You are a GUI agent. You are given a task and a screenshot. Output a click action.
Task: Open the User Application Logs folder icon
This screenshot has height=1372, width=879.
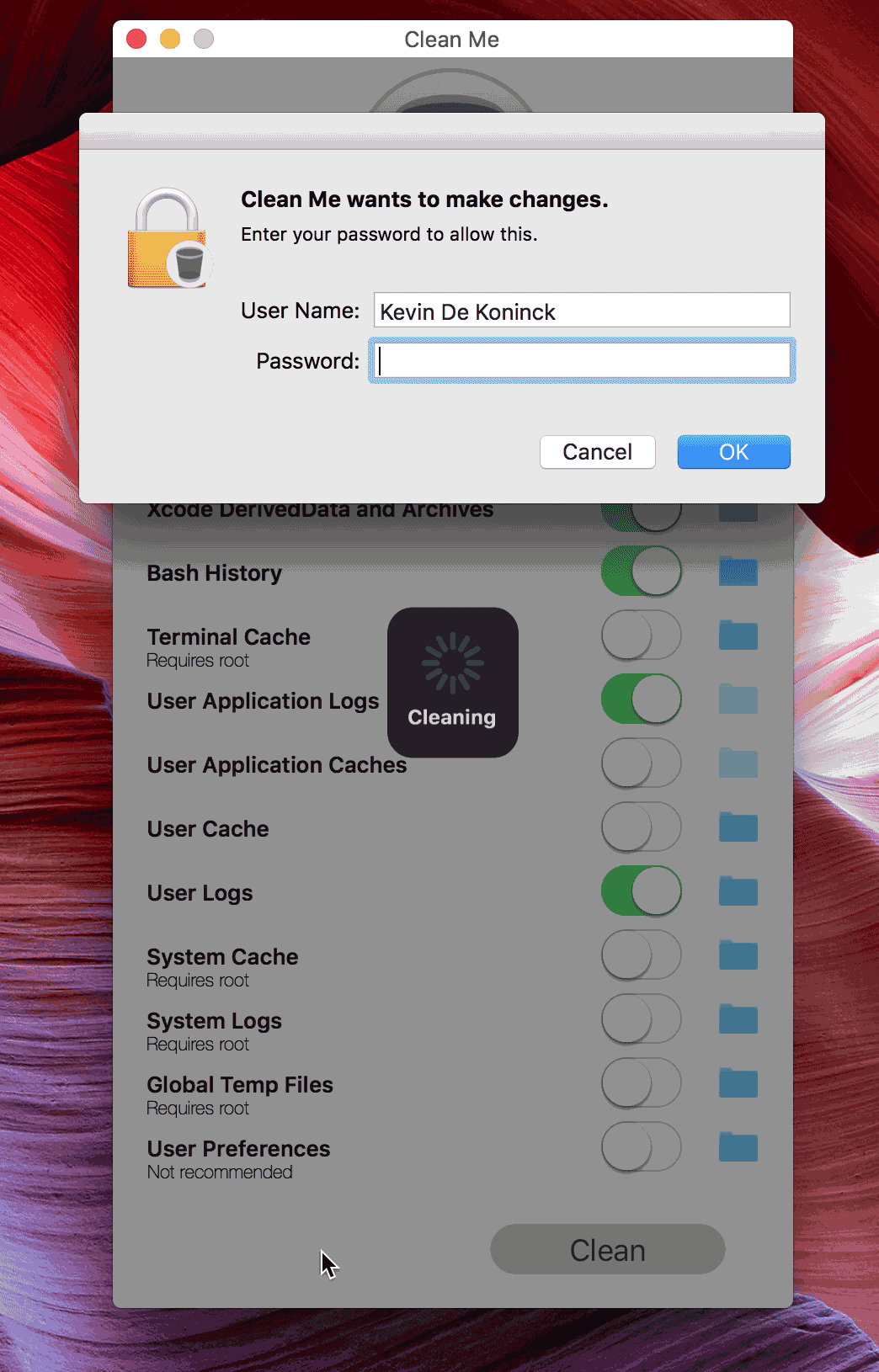(x=738, y=699)
